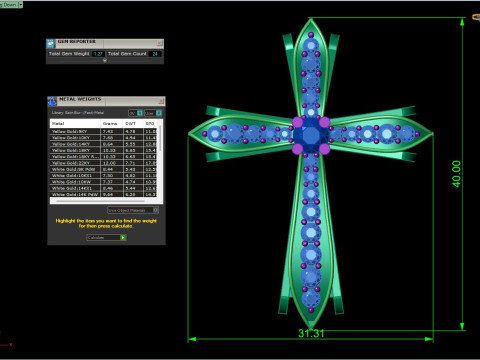Select the White Gold 10KX1 row

tap(103, 176)
